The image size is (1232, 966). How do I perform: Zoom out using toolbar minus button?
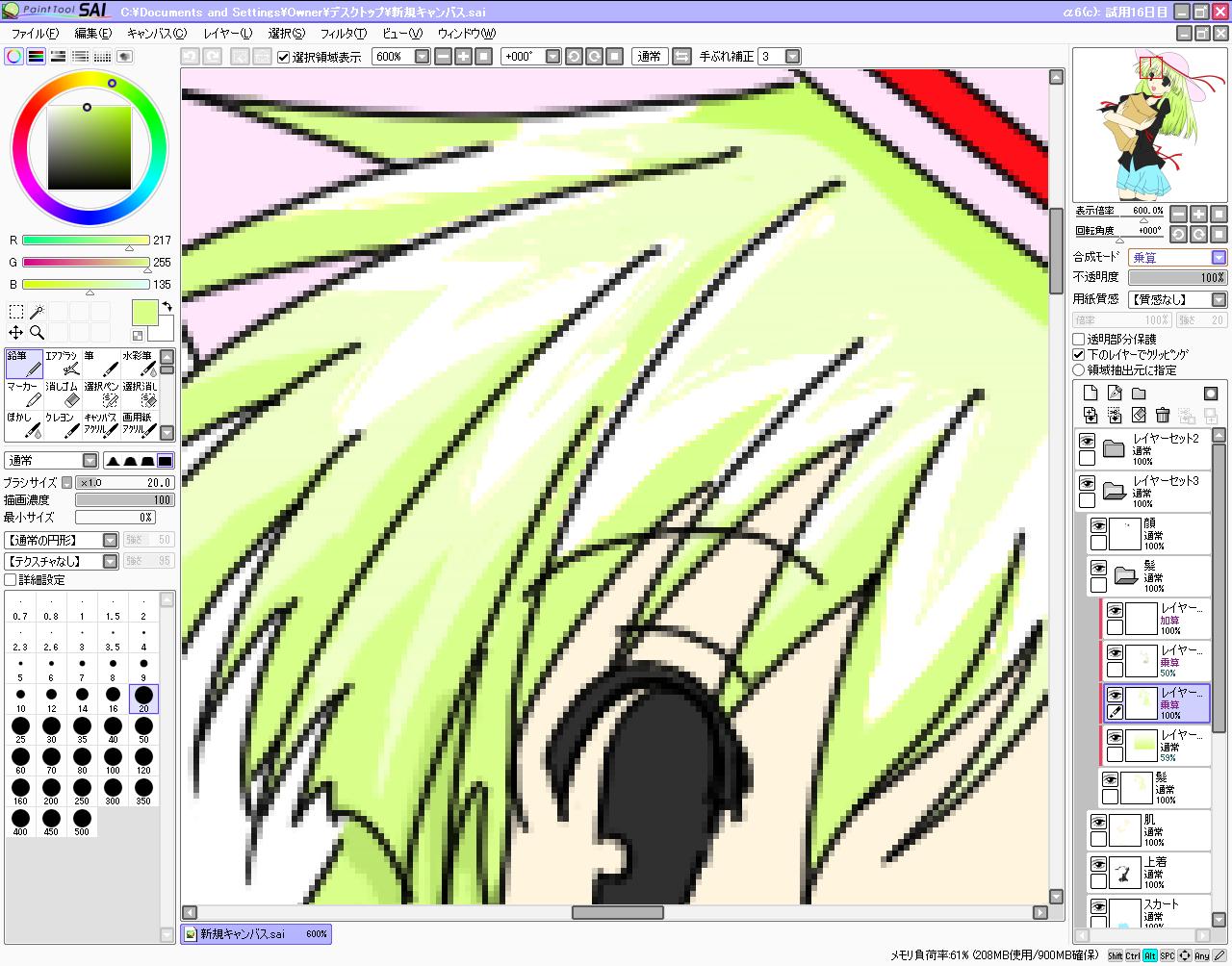(x=443, y=57)
